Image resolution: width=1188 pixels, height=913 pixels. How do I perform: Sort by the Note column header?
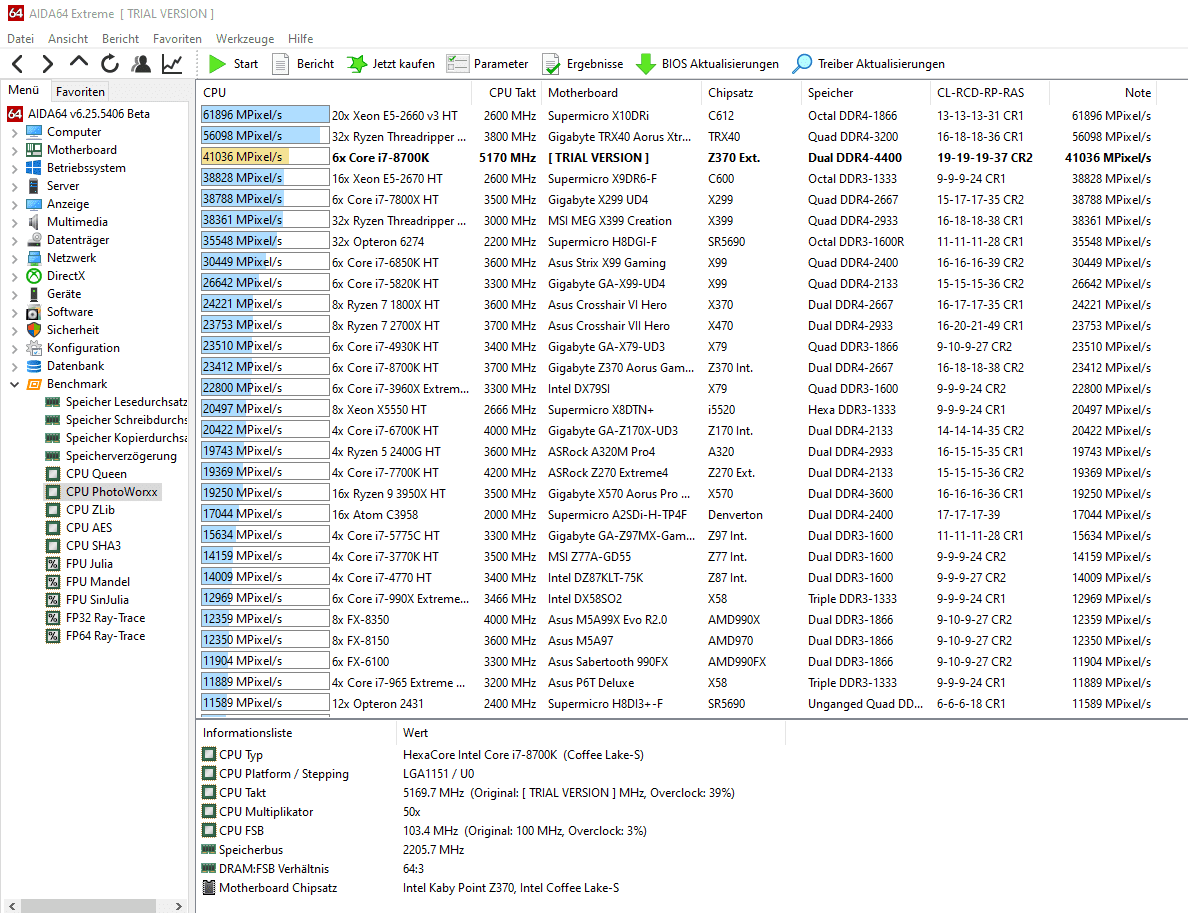pos(1102,92)
